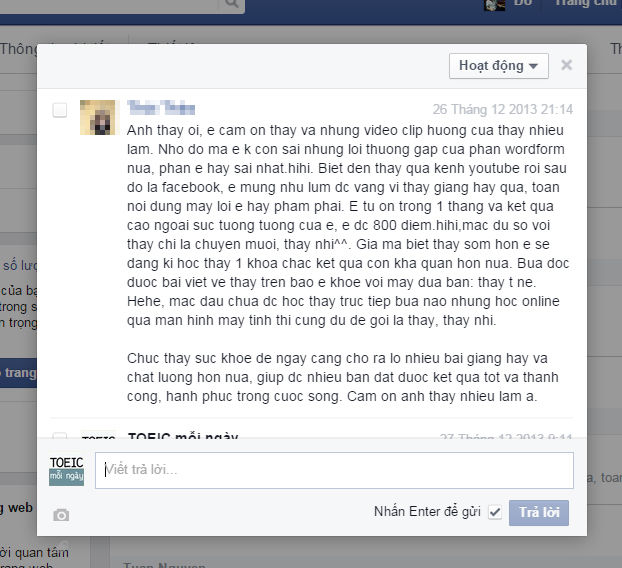Open the user profile picture in the top bar
The width and height of the screenshot is (622, 568).
pos(495,4)
